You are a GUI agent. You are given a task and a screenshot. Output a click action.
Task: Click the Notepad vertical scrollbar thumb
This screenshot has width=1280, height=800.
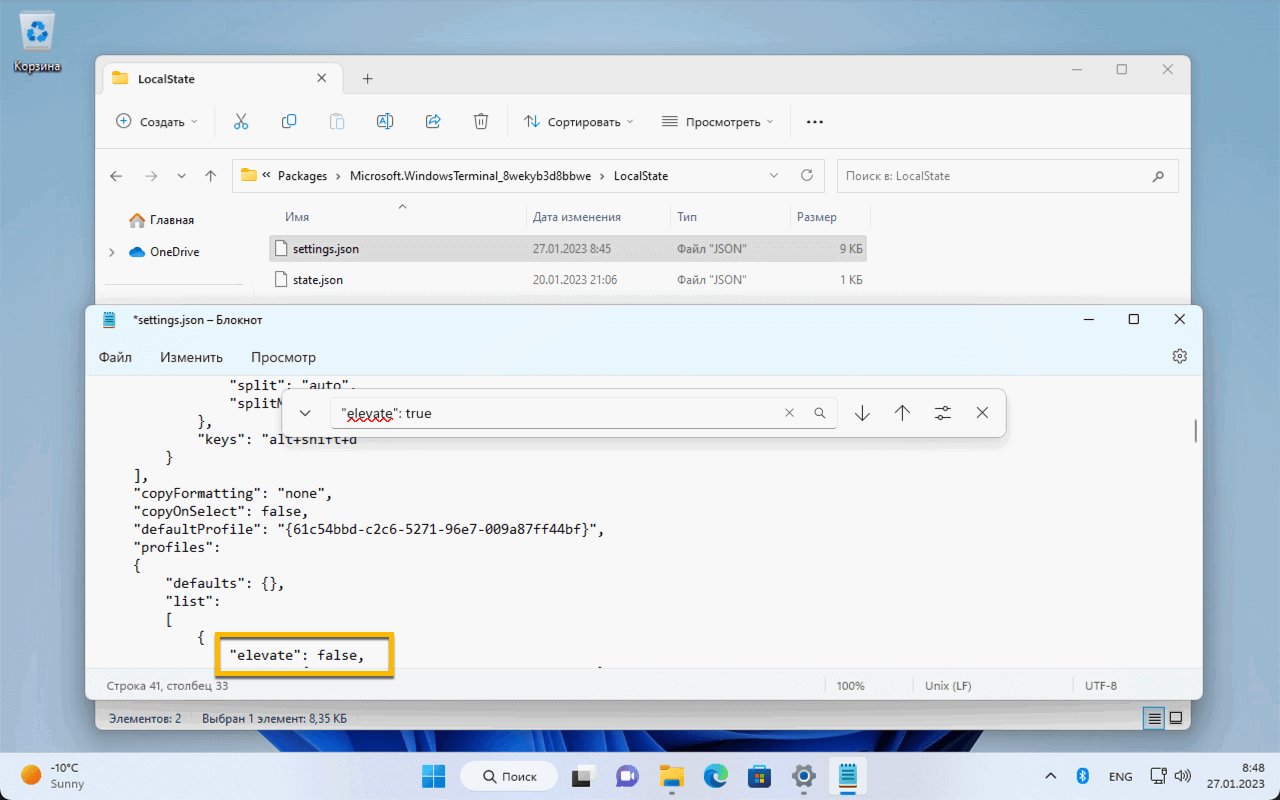tap(1196, 430)
